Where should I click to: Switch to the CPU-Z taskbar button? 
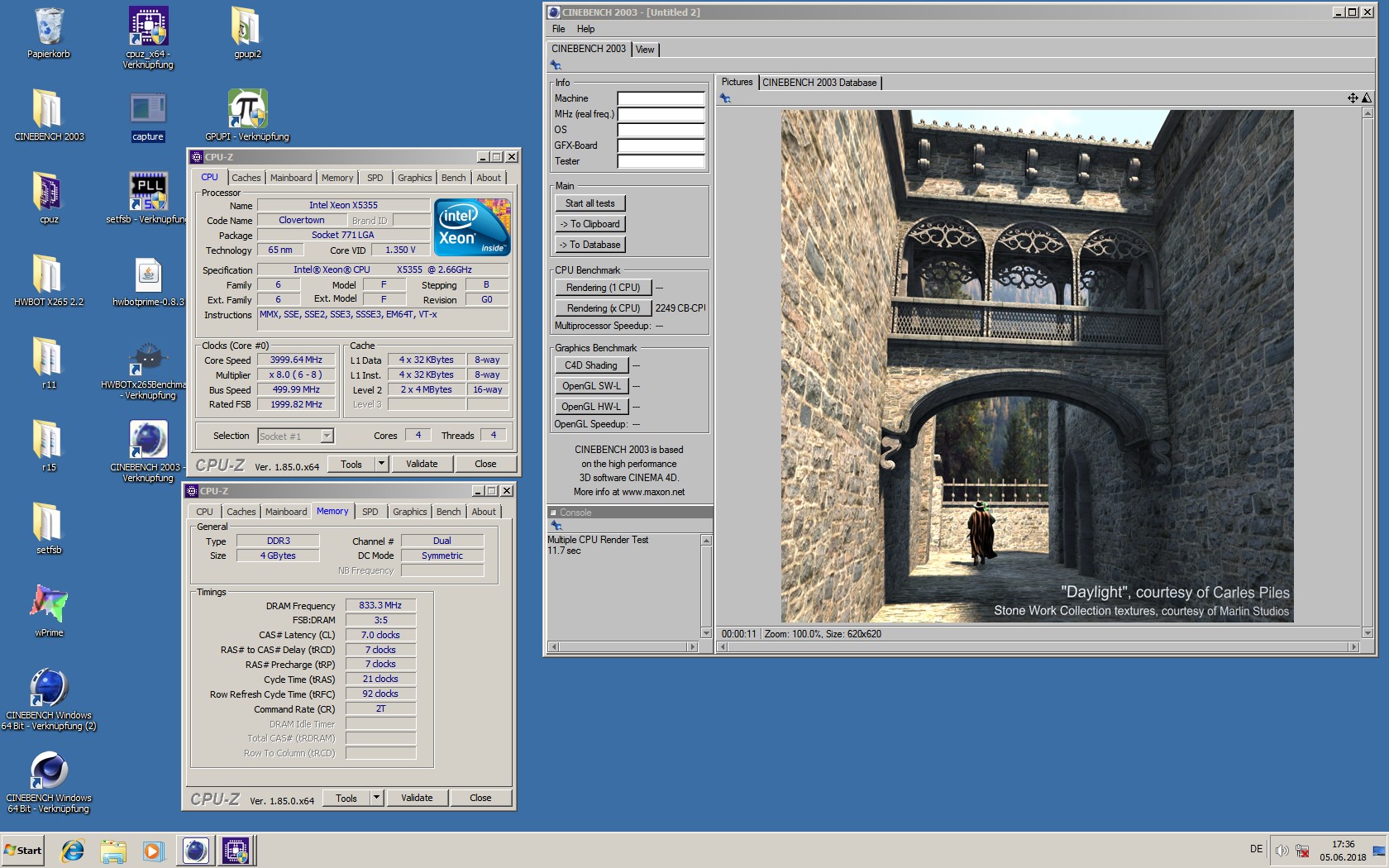coord(236,850)
